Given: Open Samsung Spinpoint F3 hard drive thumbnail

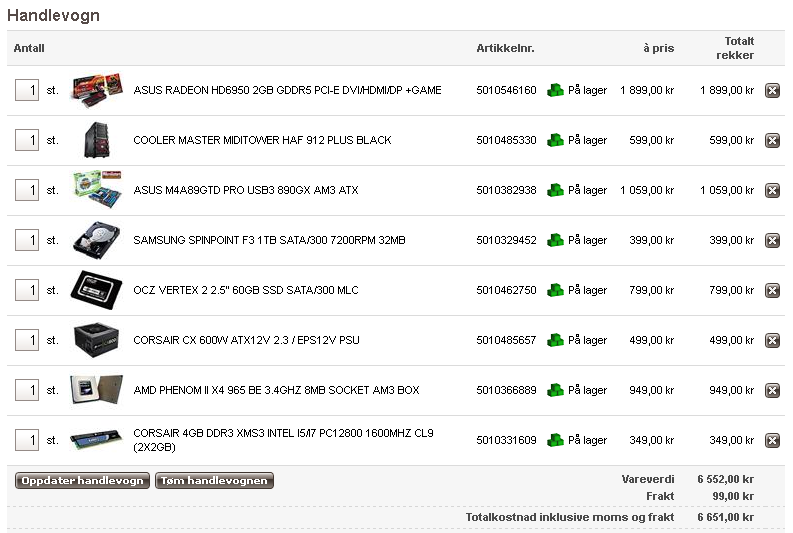Looking at the screenshot, I should point(97,240).
